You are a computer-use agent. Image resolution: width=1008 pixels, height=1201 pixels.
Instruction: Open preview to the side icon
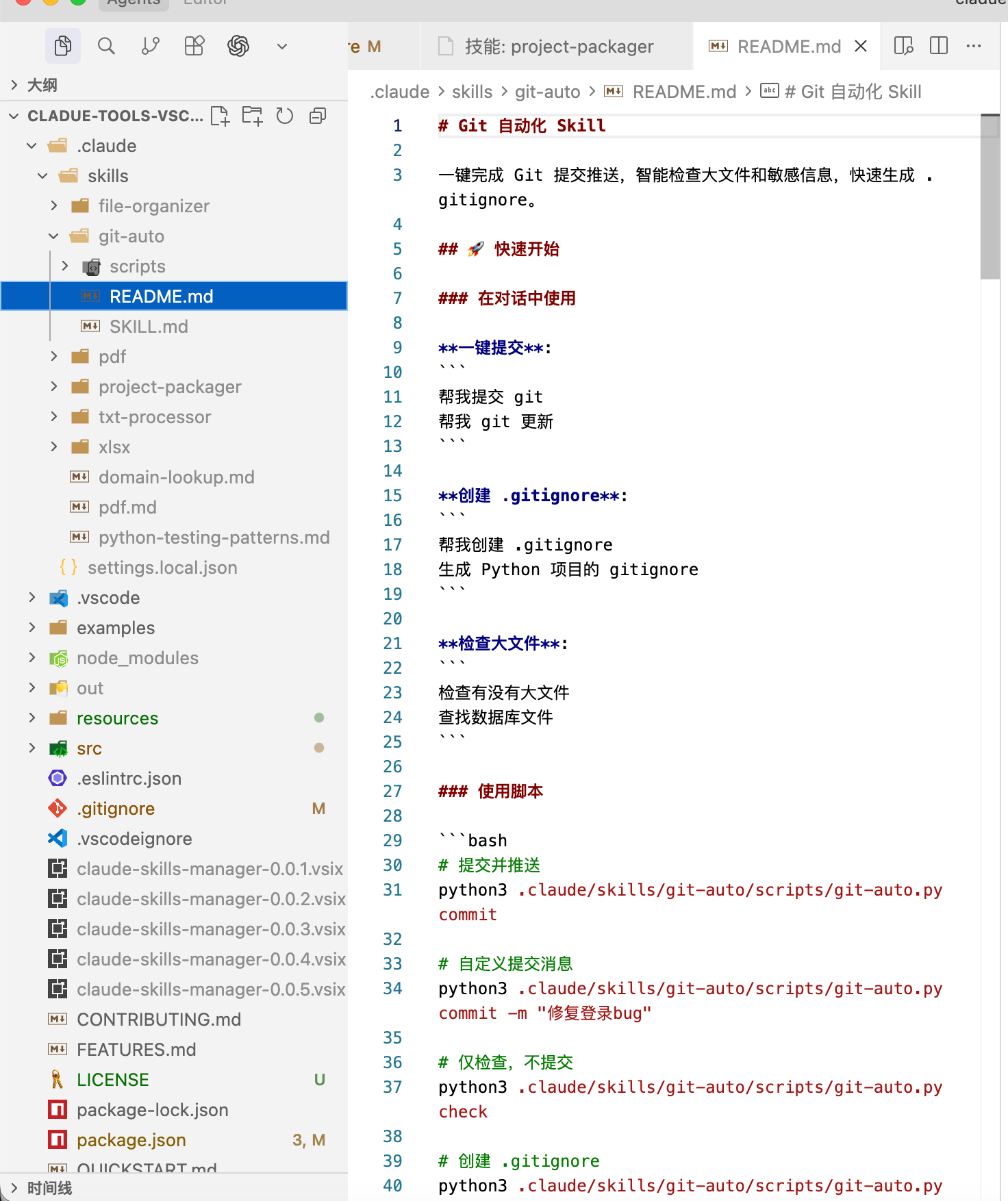tap(904, 46)
